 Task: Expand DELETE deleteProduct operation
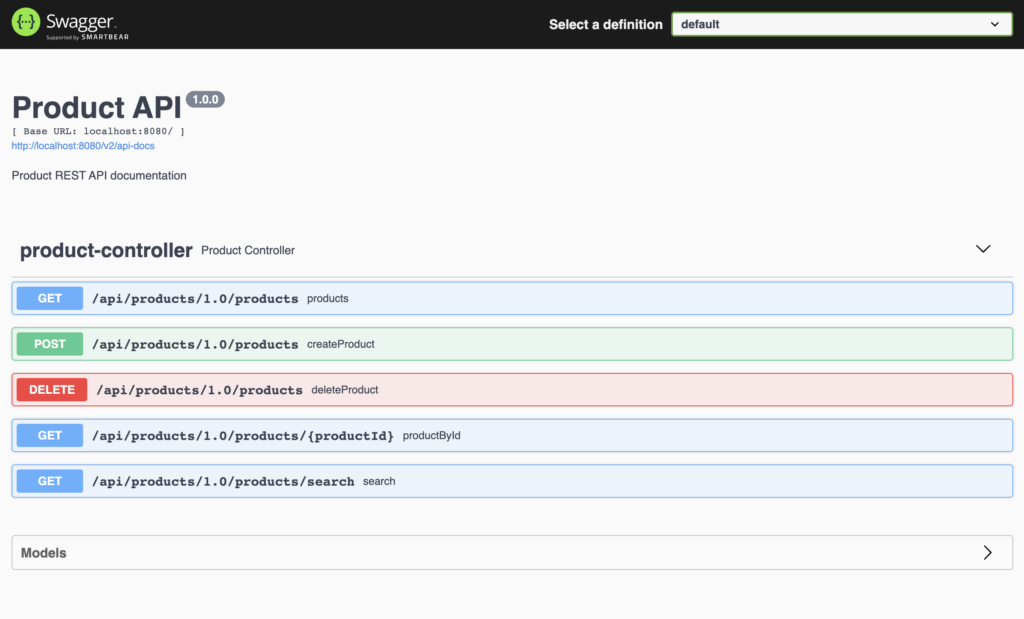[512, 390]
